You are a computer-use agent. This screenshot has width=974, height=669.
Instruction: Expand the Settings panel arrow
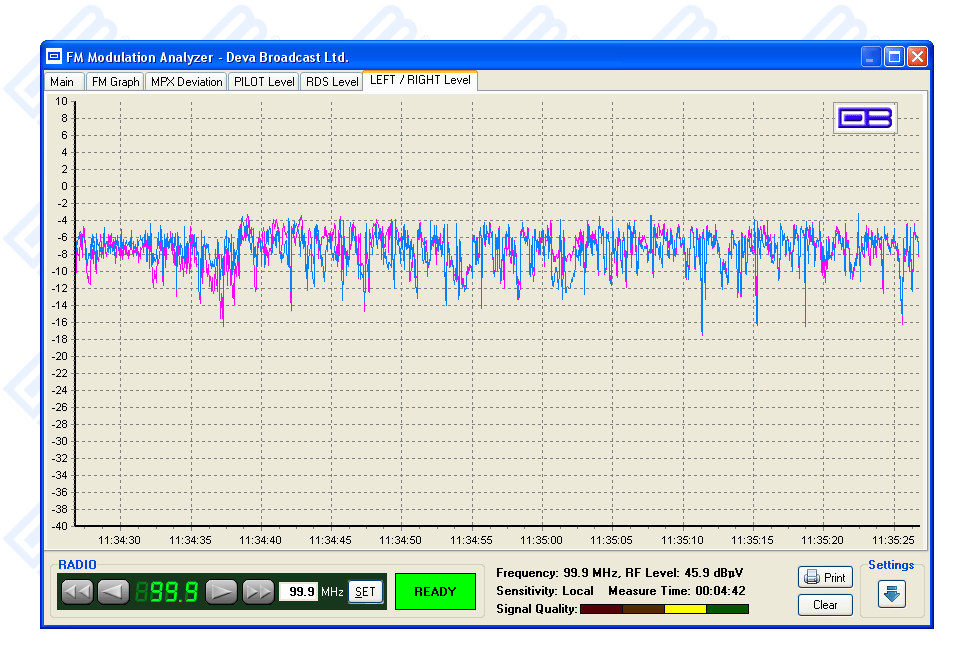tap(891, 593)
